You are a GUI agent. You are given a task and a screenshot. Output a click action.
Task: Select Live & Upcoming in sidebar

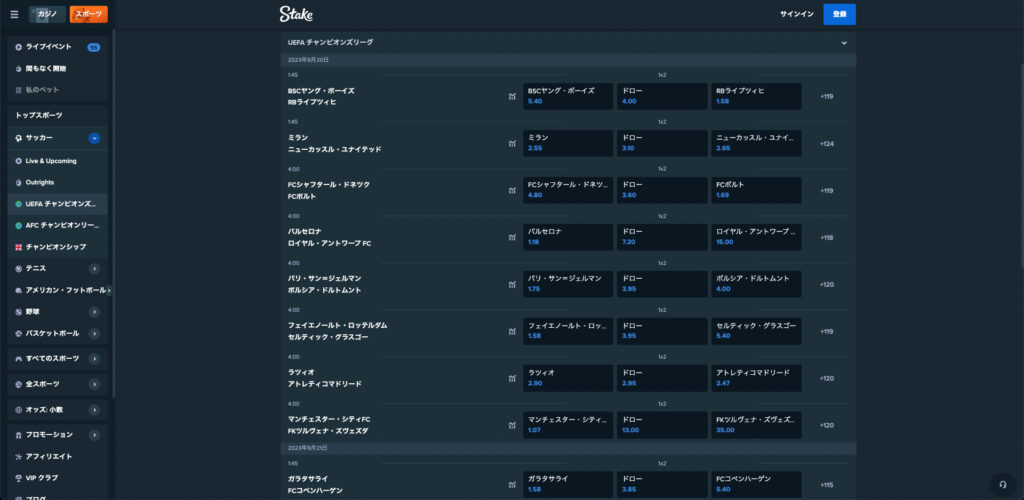(x=57, y=161)
